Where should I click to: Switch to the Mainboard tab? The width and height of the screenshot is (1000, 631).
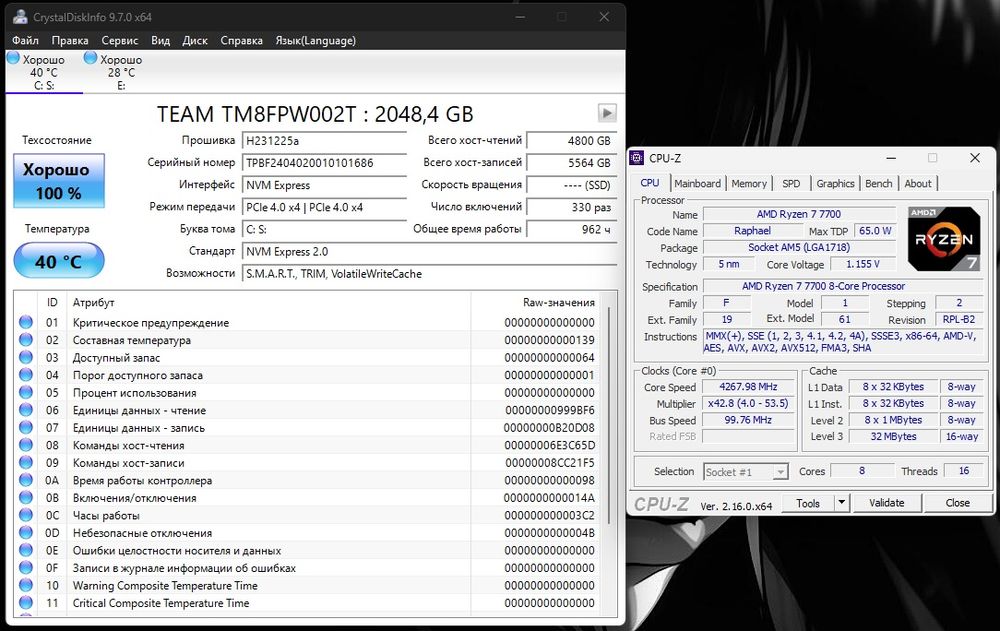(x=697, y=184)
